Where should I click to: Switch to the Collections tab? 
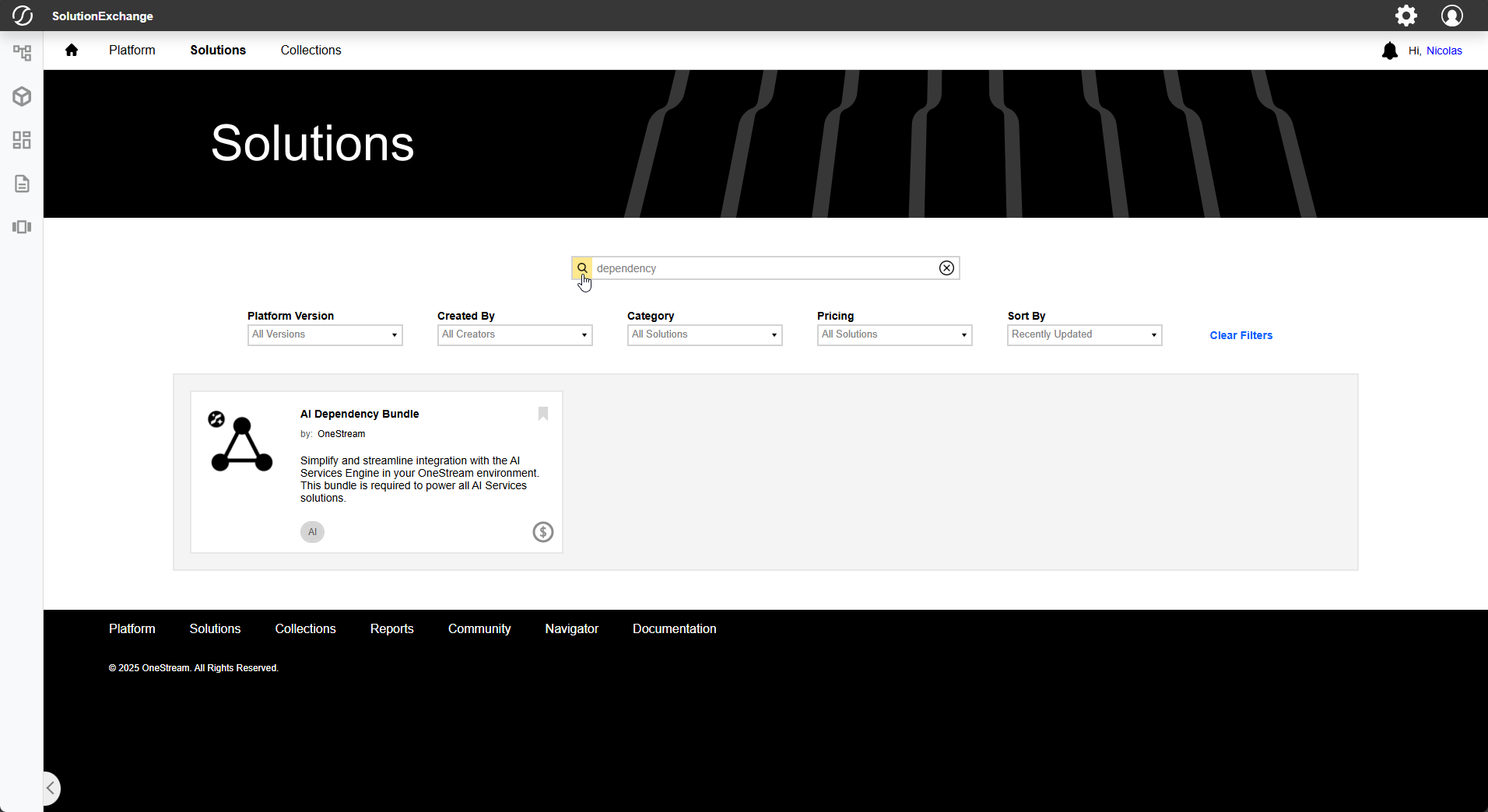pyautogui.click(x=311, y=51)
